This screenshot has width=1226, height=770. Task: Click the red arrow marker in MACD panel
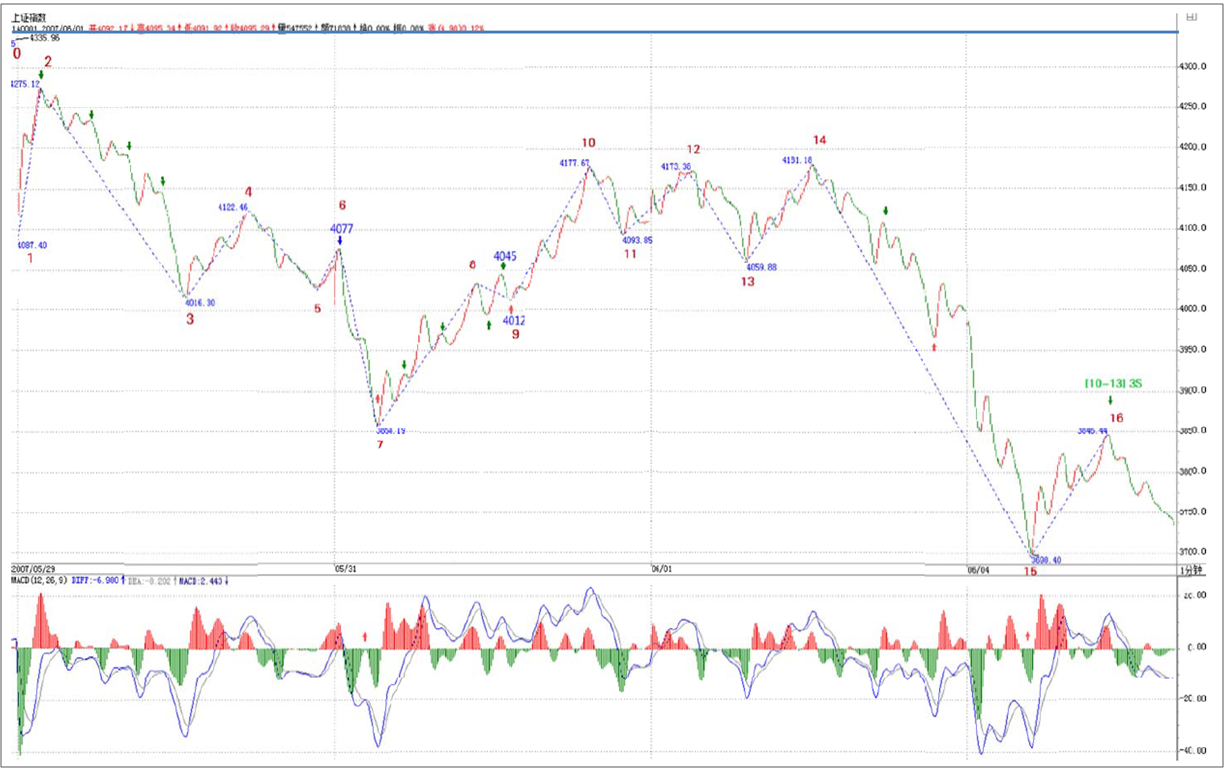coord(366,635)
